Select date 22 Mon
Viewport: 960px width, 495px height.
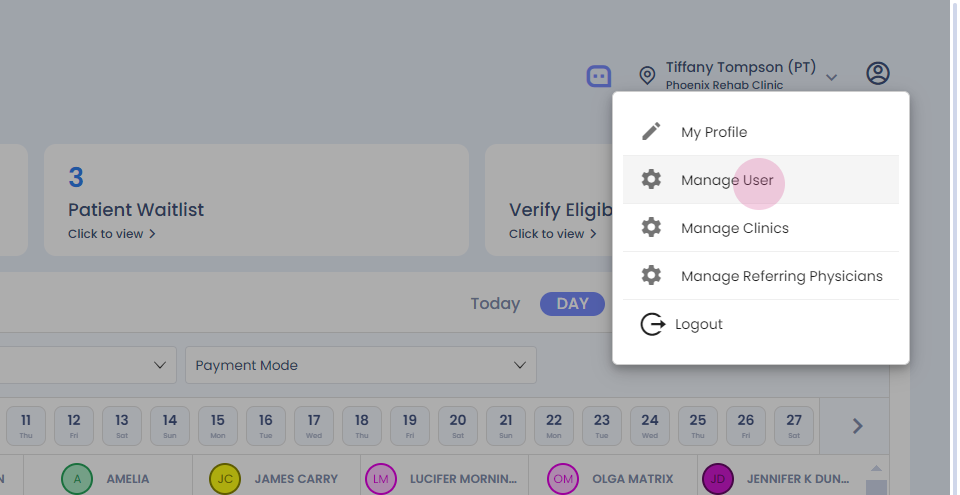pyautogui.click(x=553, y=426)
